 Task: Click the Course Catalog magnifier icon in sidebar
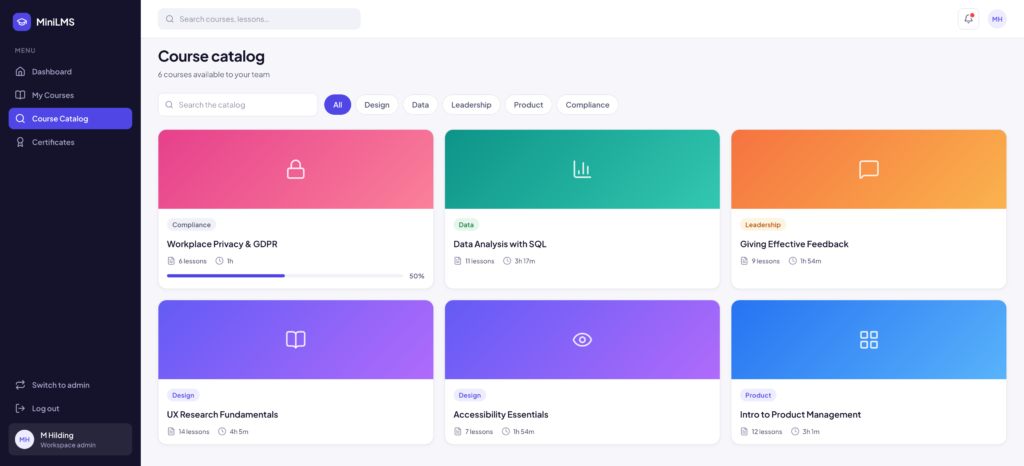pyautogui.click(x=20, y=119)
